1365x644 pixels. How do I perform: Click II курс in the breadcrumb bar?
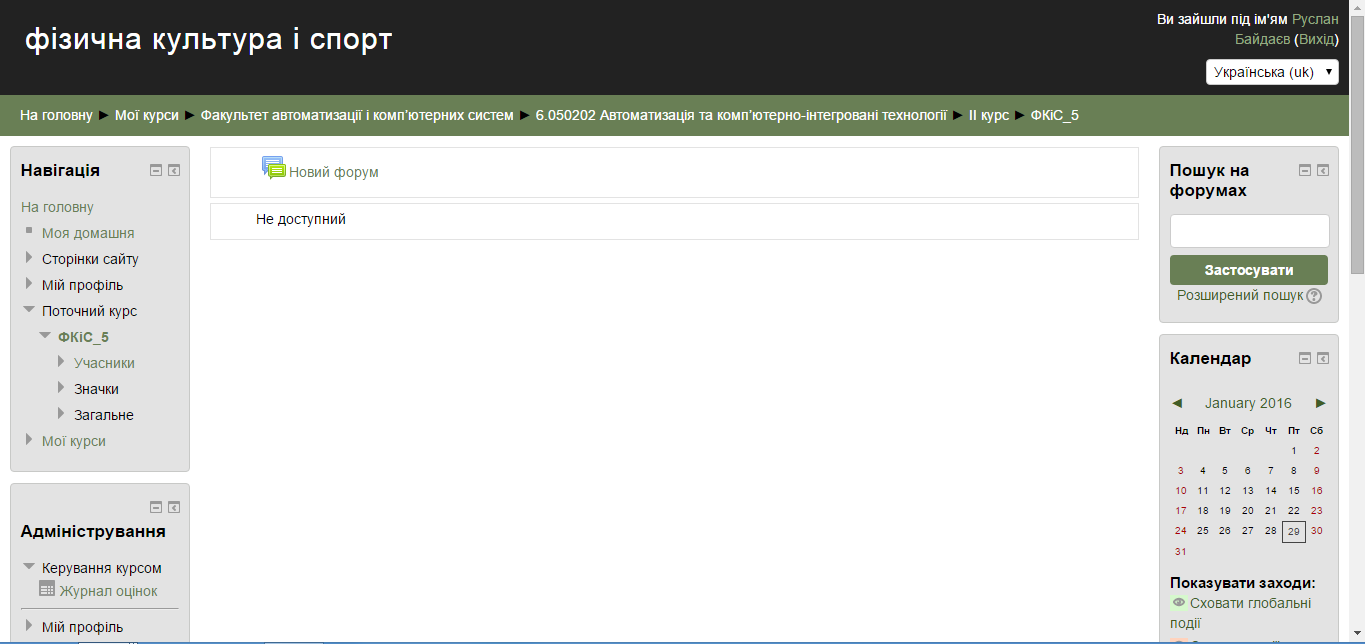988,115
